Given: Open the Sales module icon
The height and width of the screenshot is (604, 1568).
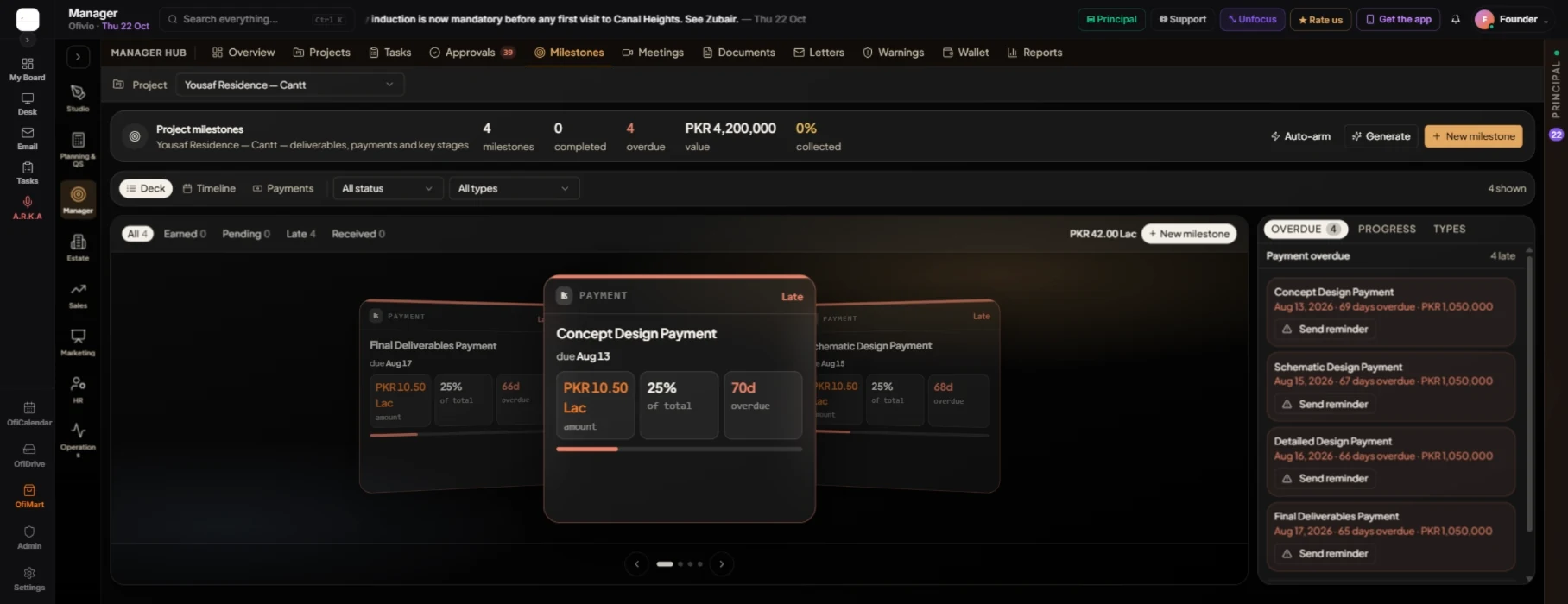Looking at the screenshot, I should (78, 294).
